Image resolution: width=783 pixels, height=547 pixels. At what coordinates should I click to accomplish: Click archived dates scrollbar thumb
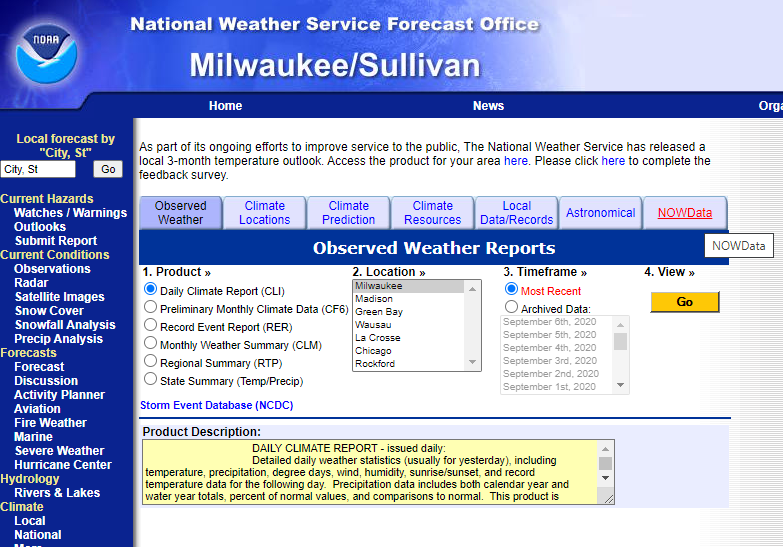(620, 341)
